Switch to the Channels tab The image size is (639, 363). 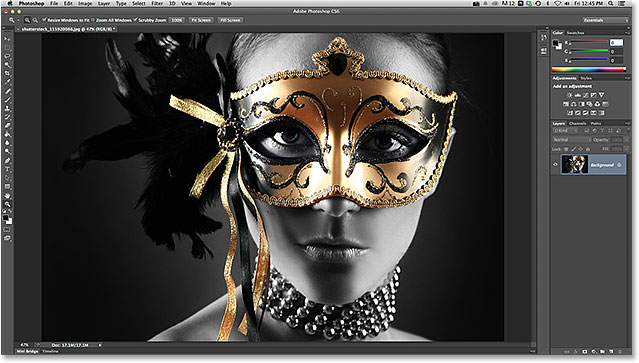[578, 123]
